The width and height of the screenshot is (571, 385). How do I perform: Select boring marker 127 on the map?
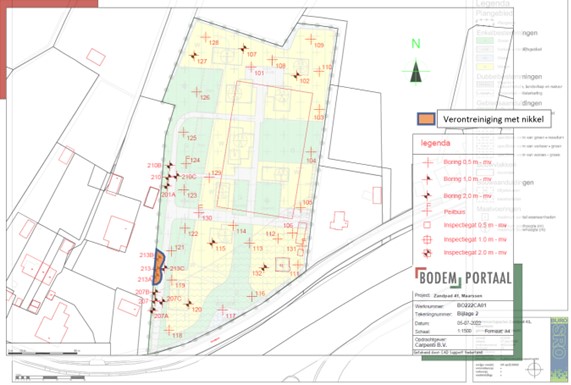194,56
